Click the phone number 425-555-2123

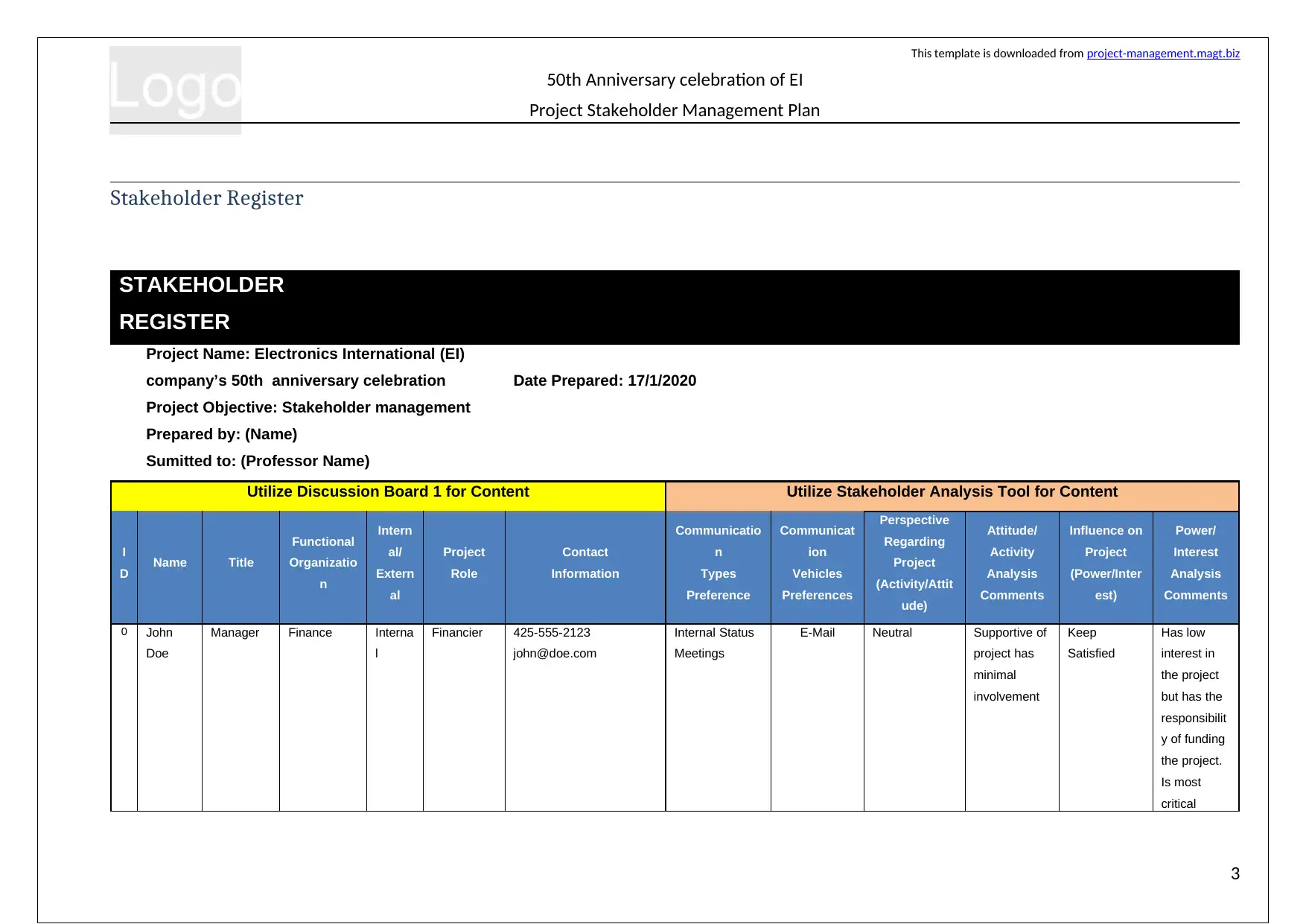tap(552, 632)
